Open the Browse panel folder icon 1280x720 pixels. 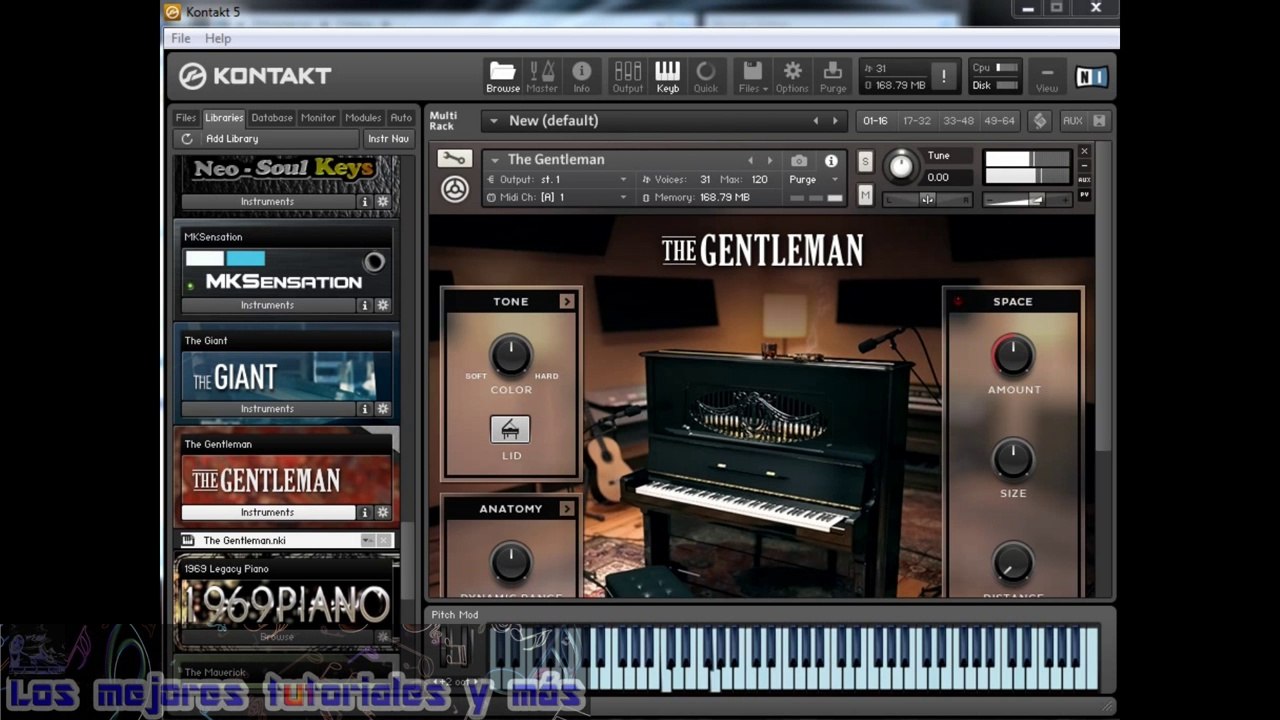(x=502, y=76)
